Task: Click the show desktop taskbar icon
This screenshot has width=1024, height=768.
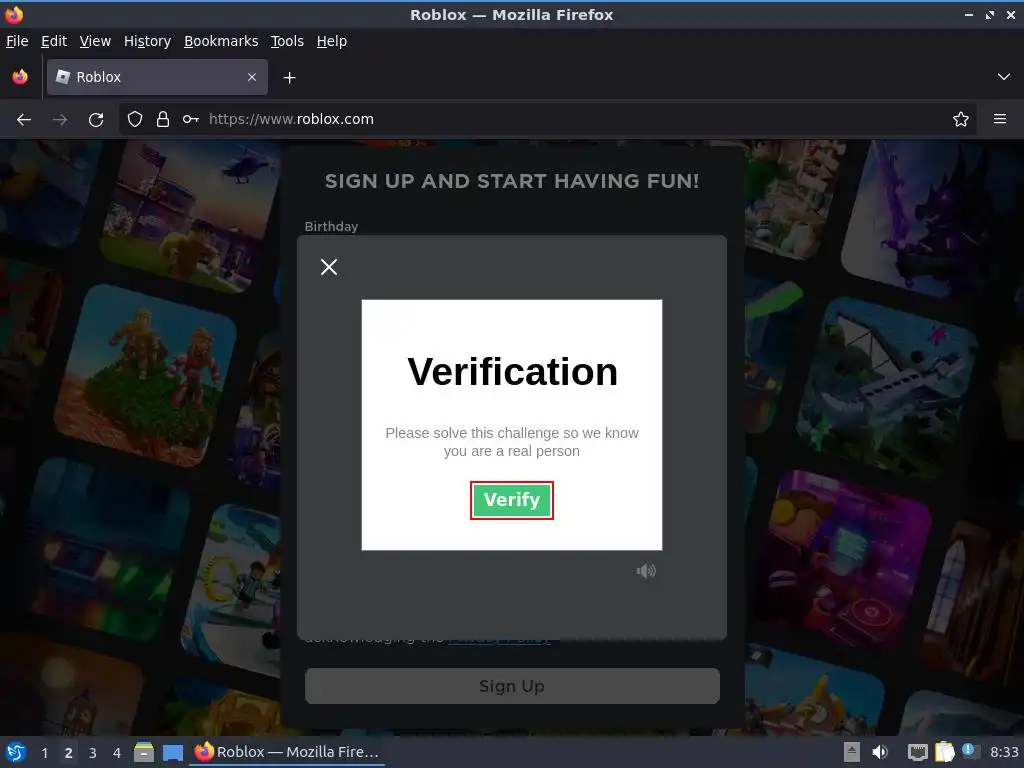Action: (x=173, y=753)
